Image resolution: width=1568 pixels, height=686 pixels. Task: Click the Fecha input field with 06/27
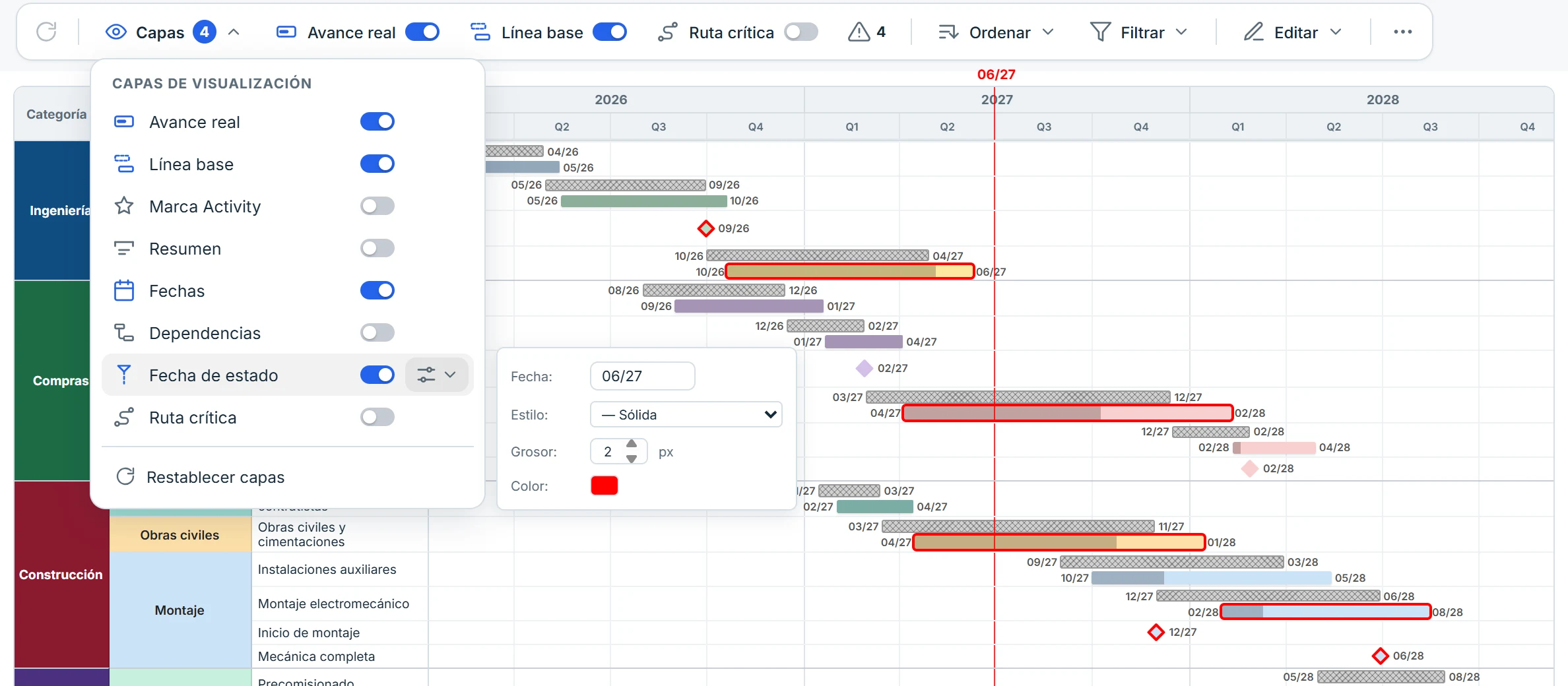[x=643, y=376]
